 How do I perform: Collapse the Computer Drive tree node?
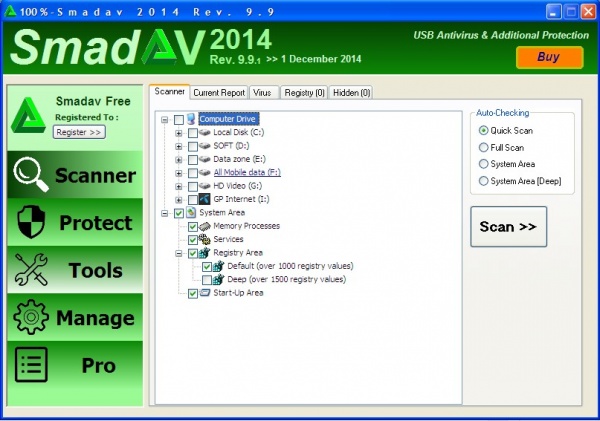click(x=165, y=120)
